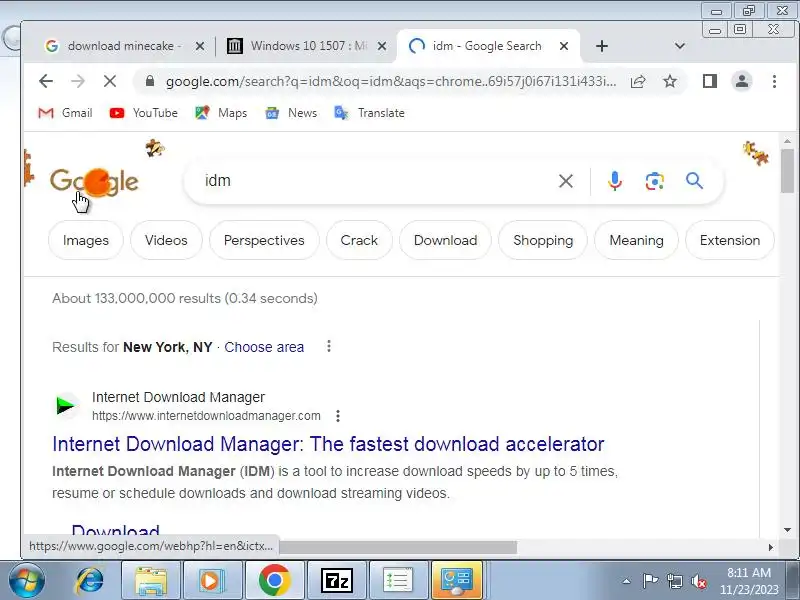Select the Meaning filter chip
Image resolution: width=800 pixels, height=600 pixels.
click(636, 240)
